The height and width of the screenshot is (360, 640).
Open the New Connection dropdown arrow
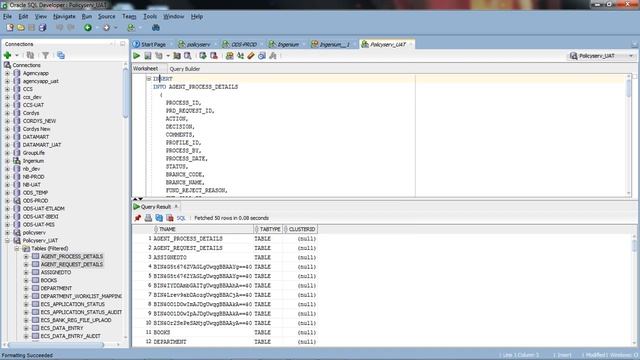(17, 55)
